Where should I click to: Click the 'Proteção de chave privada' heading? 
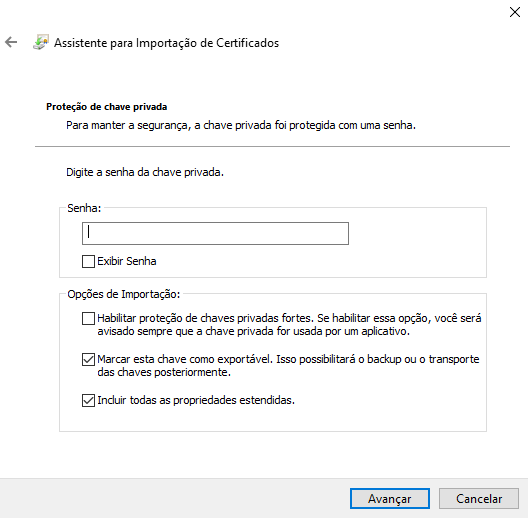[x=106, y=107]
